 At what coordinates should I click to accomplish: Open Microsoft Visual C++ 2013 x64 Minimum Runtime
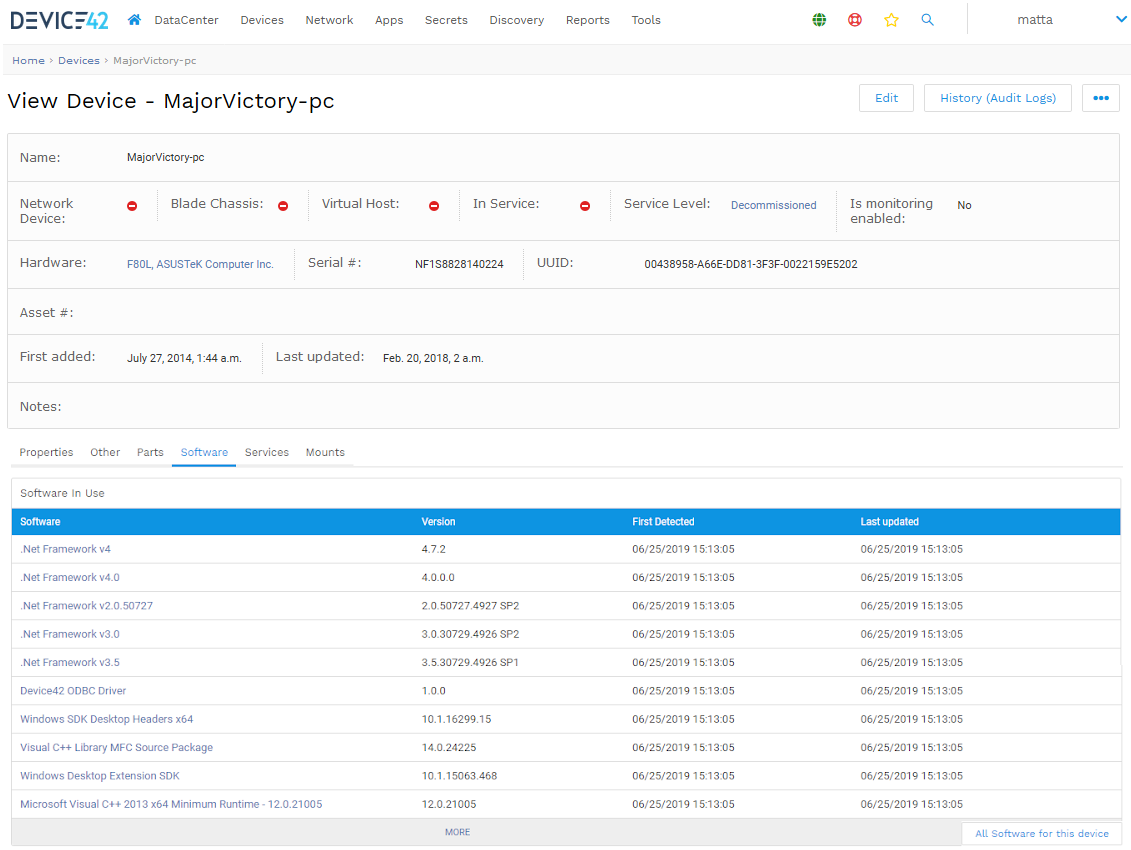coord(171,805)
